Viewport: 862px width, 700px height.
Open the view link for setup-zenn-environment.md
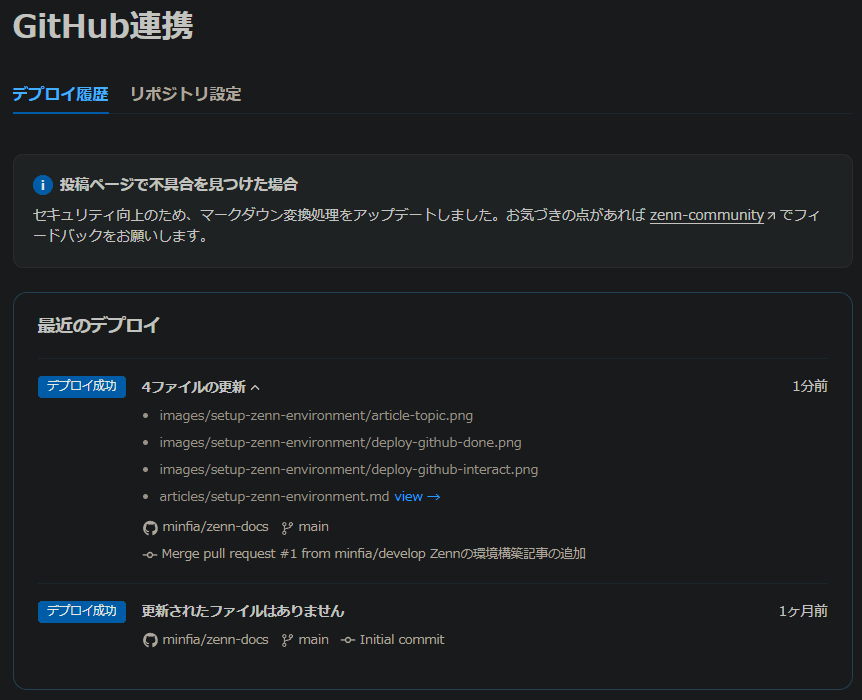pos(417,497)
